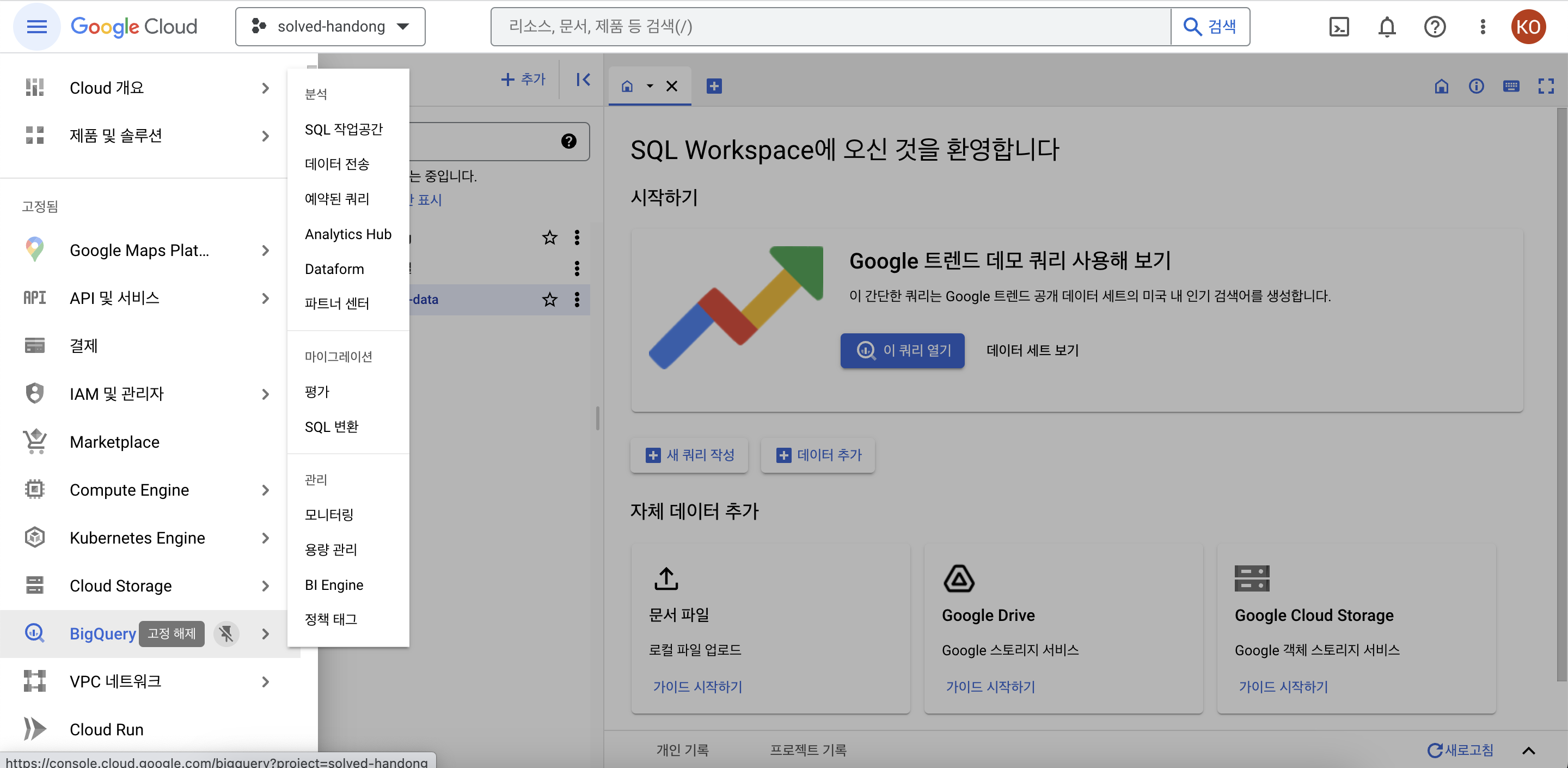Select Dataform in BigQuery submenu
The height and width of the screenshot is (768, 1568).
[x=334, y=269]
